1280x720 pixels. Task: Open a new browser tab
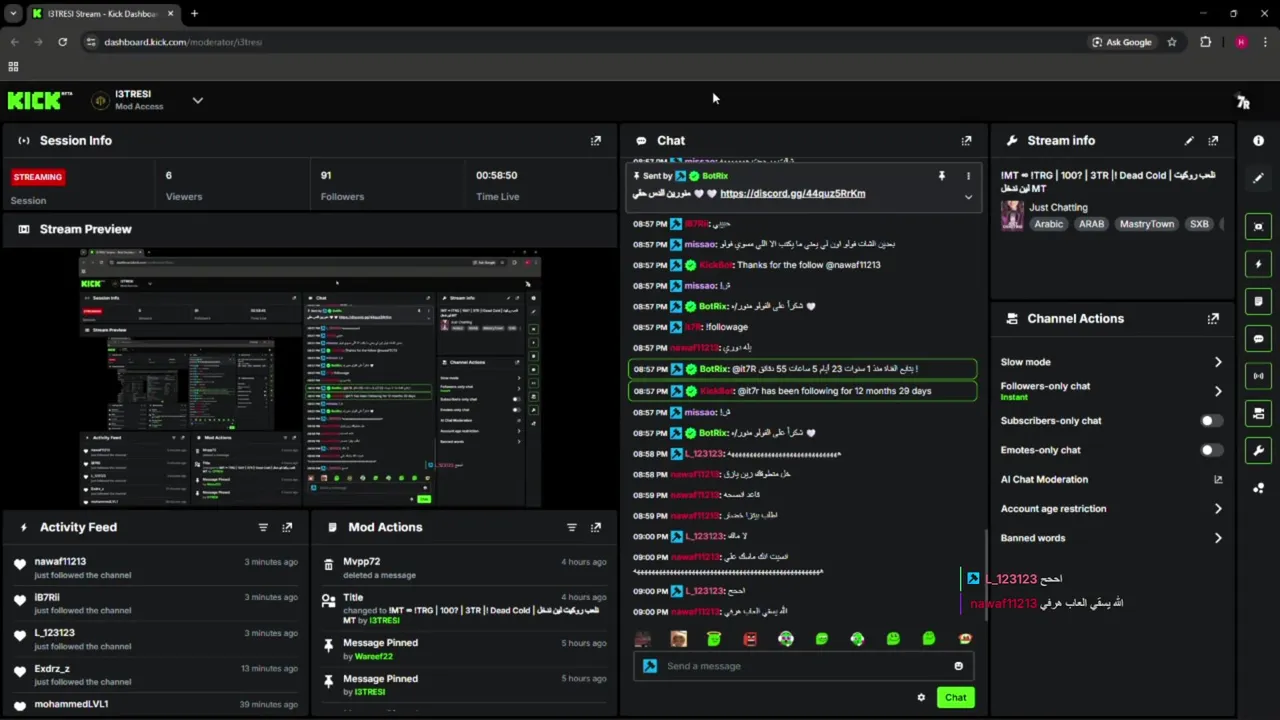tap(194, 14)
